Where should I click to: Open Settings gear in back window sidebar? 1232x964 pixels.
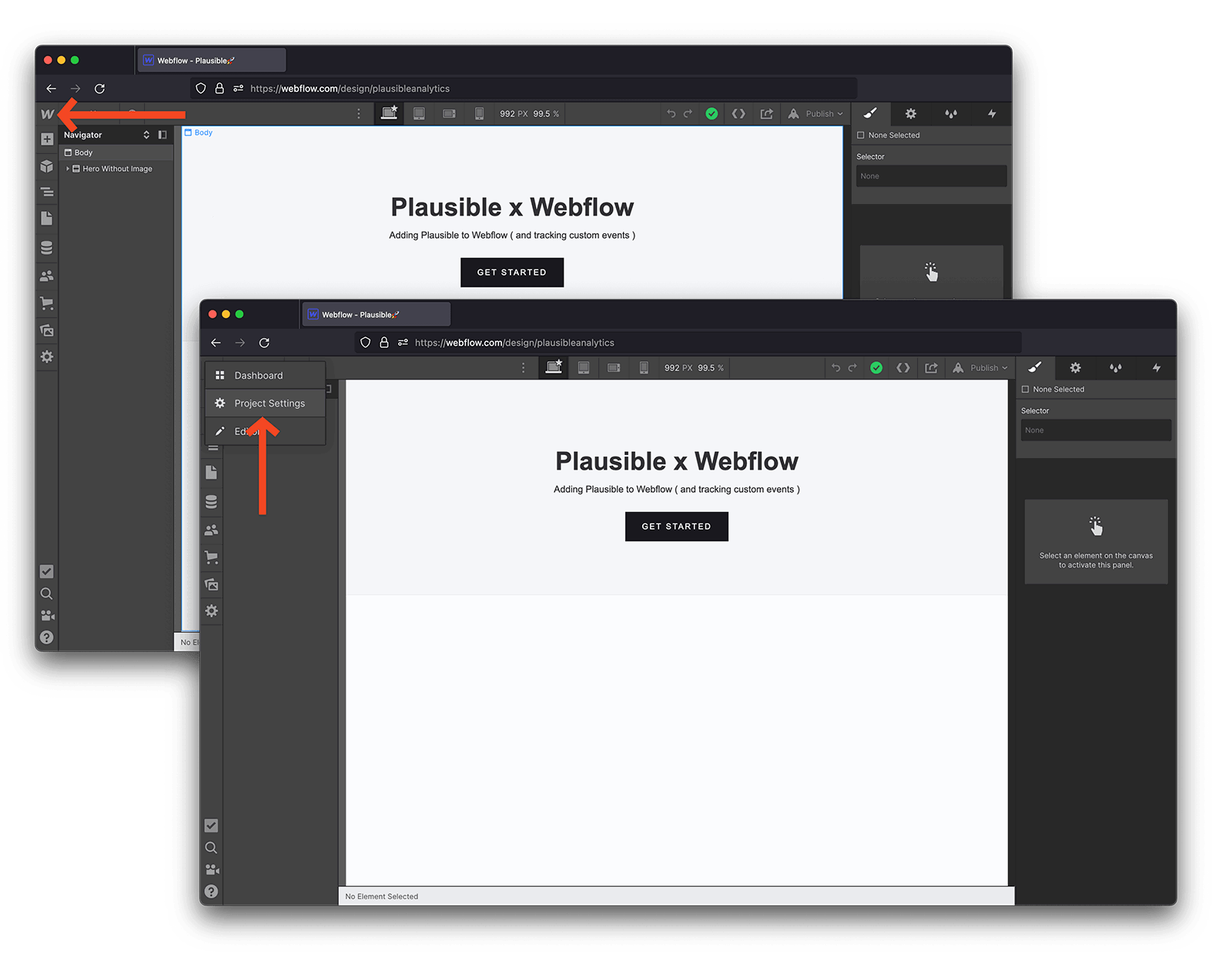(x=47, y=356)
